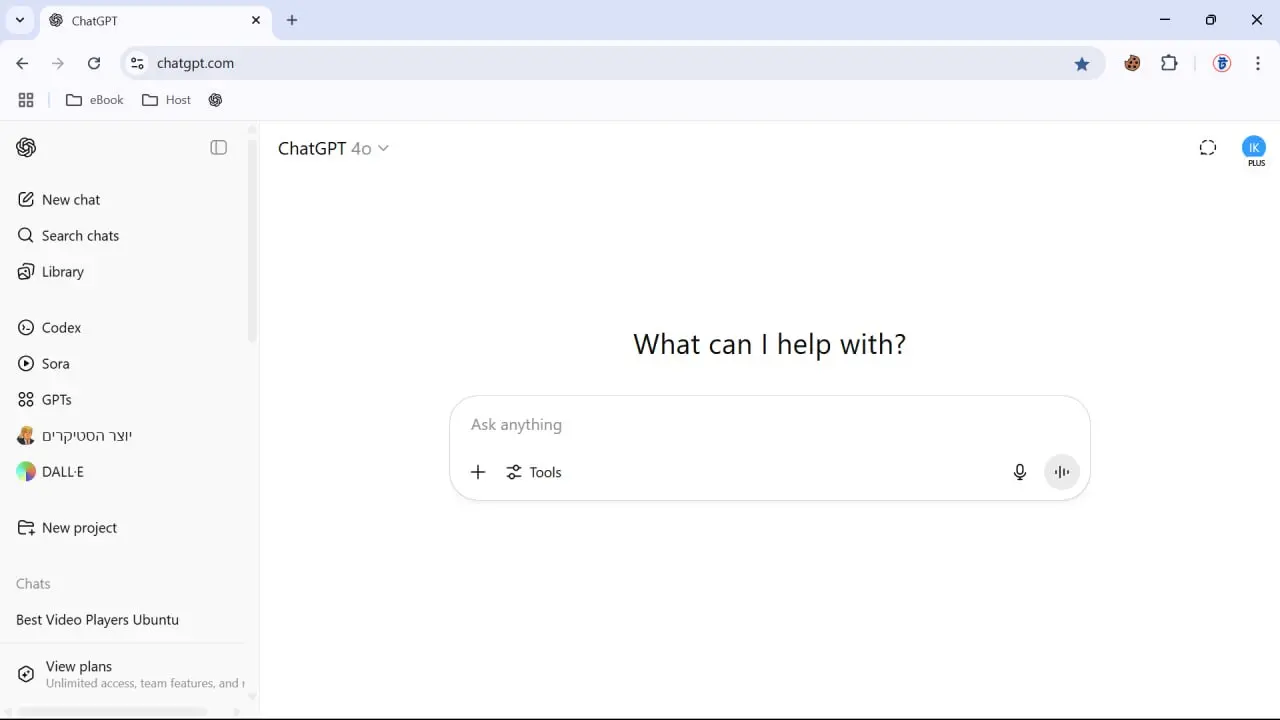1280x720 pixels.
Task: Open the IK profile avatar menu
Action: (1254, 149)
